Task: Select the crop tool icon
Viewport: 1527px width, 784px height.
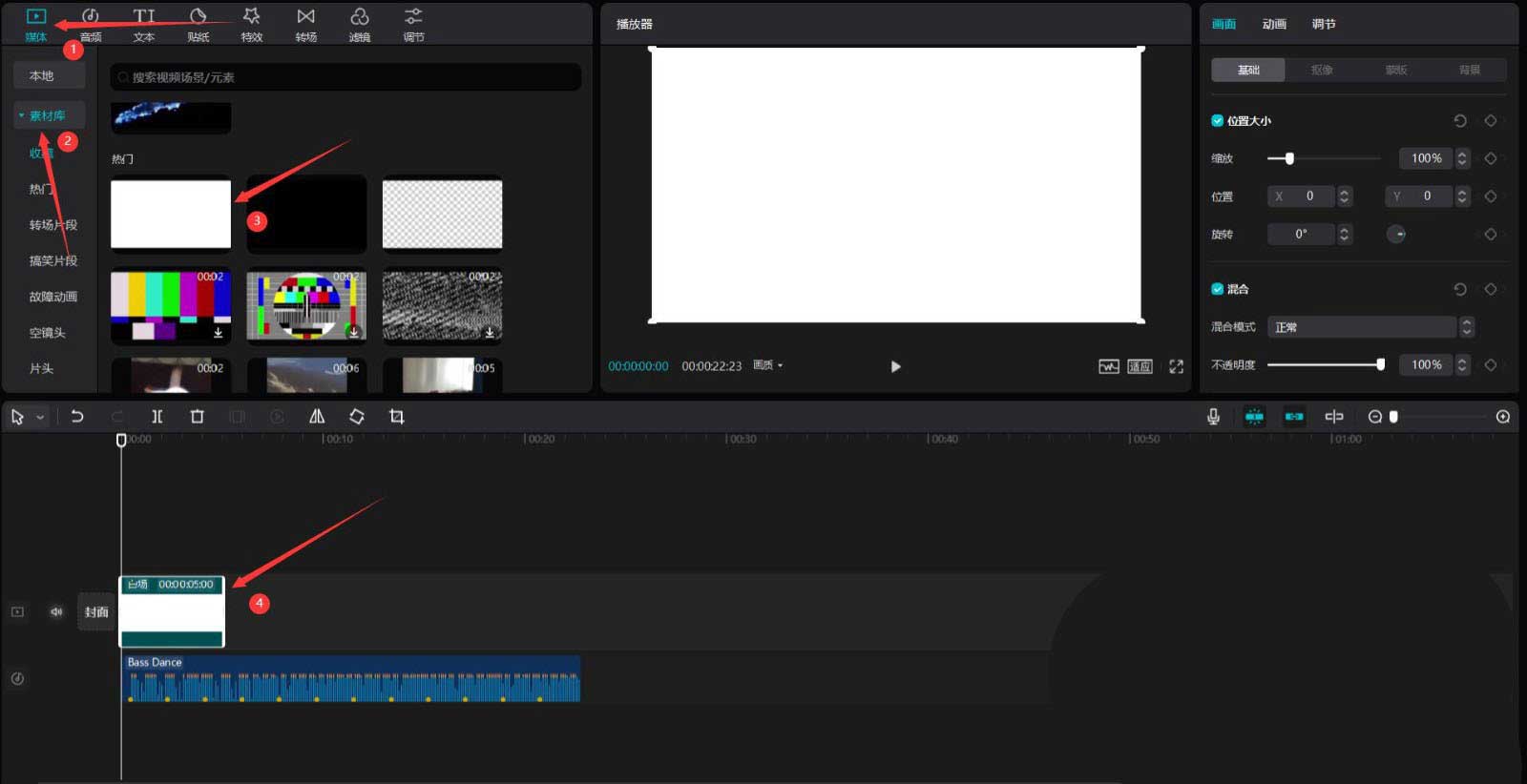Action: [x=397, y=417]
